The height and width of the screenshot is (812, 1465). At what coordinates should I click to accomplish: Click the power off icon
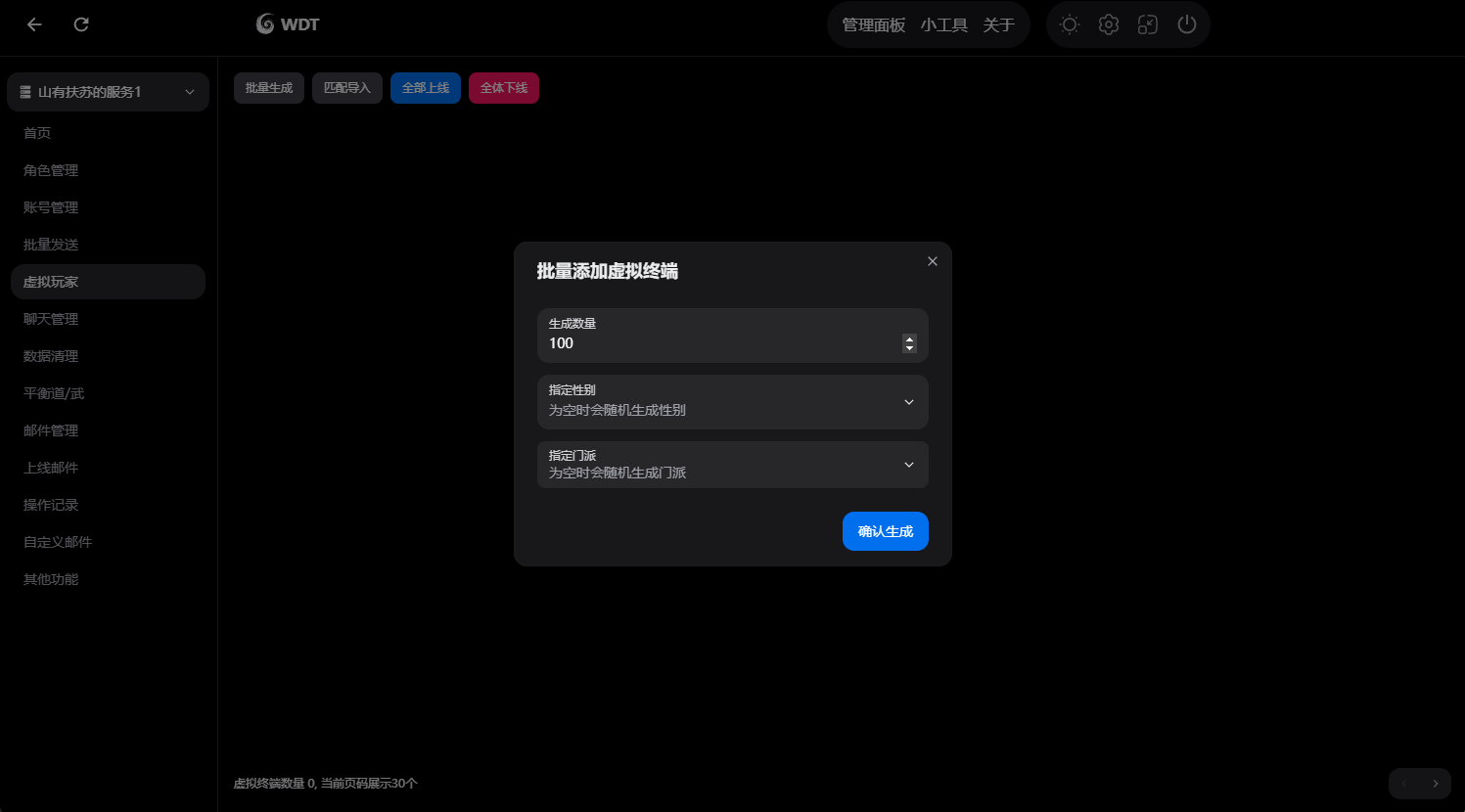pos(1186,24)
